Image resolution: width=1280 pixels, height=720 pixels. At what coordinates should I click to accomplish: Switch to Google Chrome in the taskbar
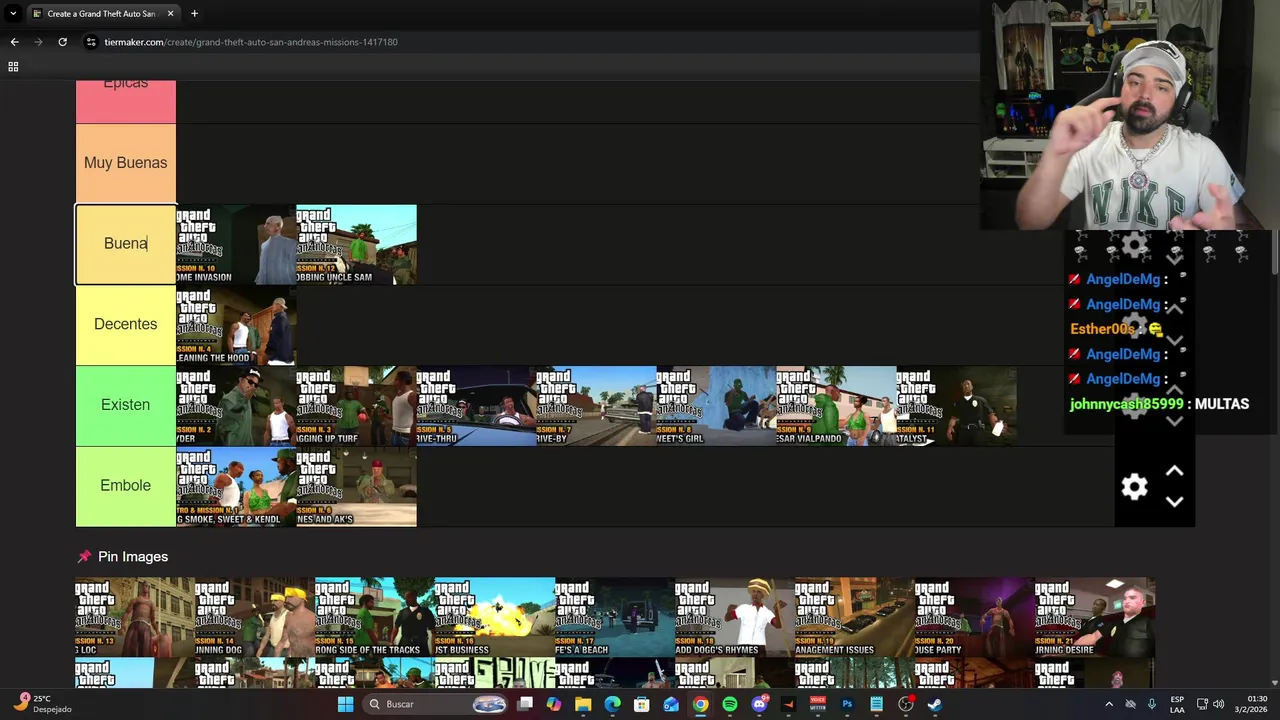[700, 704]
